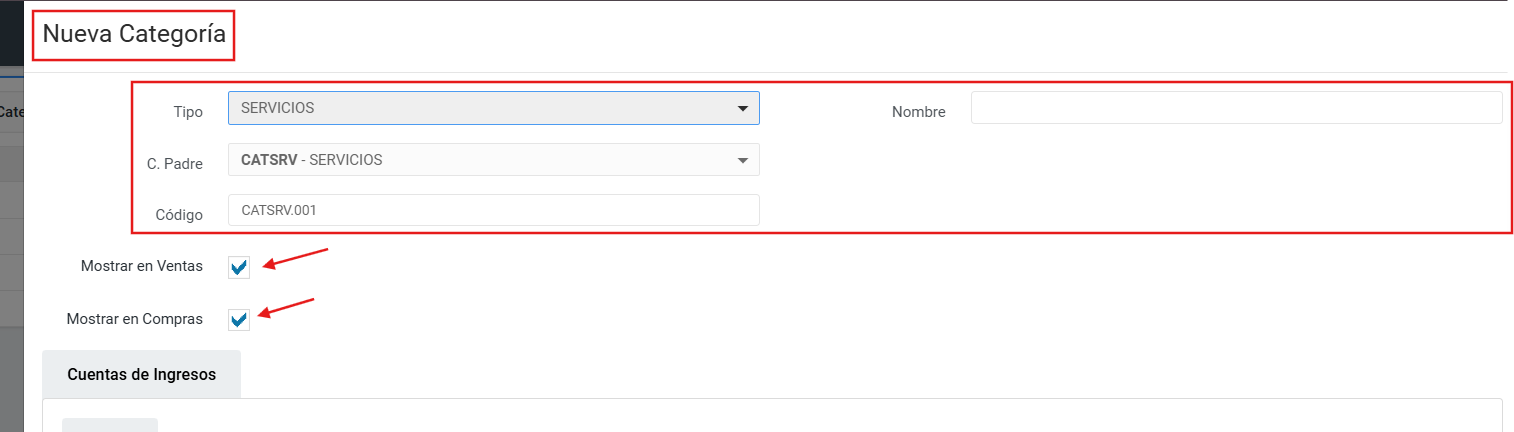Click the Tipo dropdown caret arrow
The width and height of the screenshot is (1514, 432).
tap(742, 109)
